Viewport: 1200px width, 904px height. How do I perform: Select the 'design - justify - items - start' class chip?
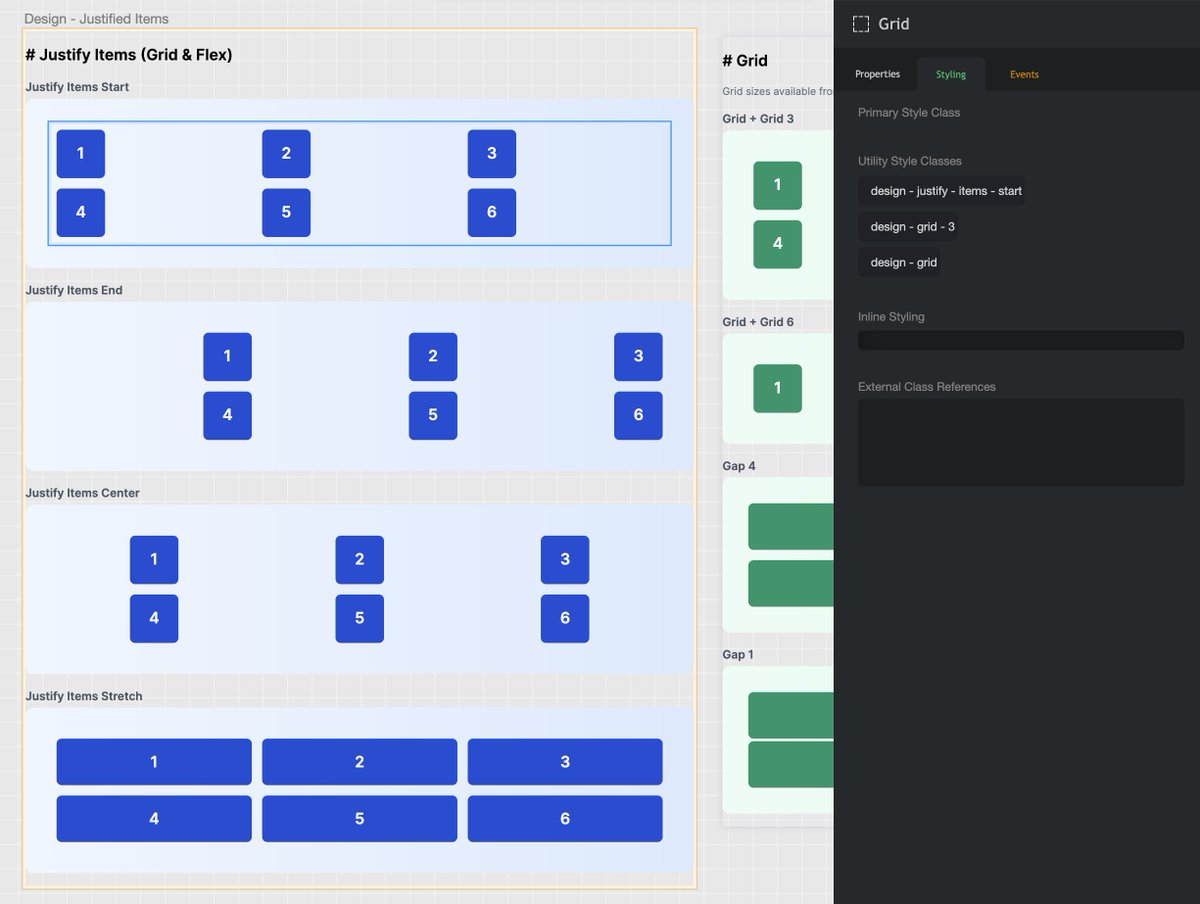942,191
